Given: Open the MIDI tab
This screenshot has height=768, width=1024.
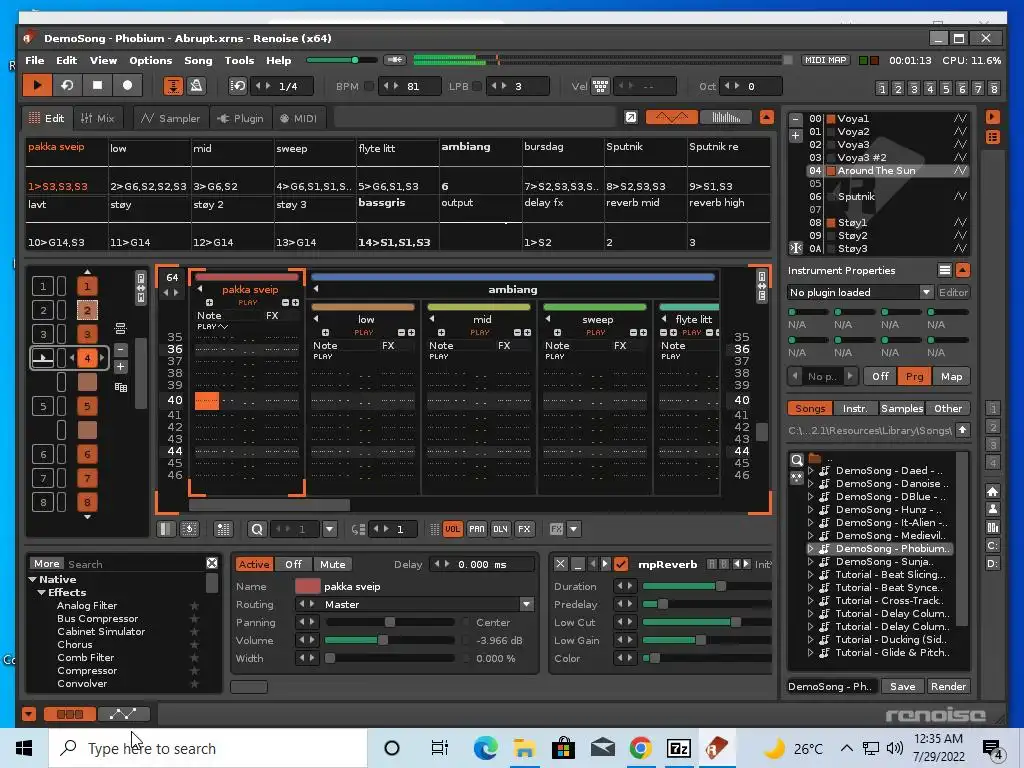Looking at the screenshot, I should coord(298,118).
